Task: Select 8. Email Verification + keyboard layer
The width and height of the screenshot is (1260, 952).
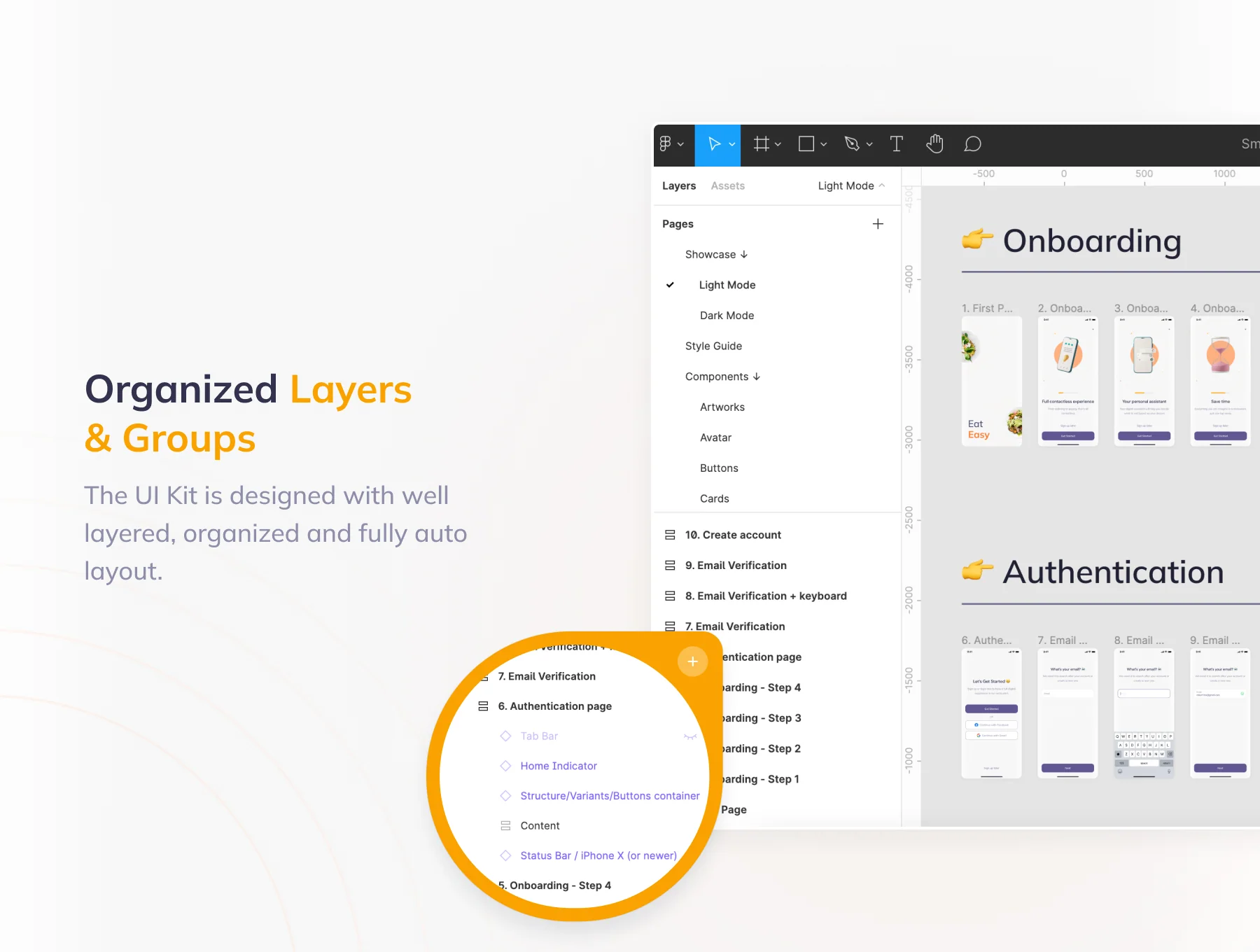Action: [x=766, y=596]
